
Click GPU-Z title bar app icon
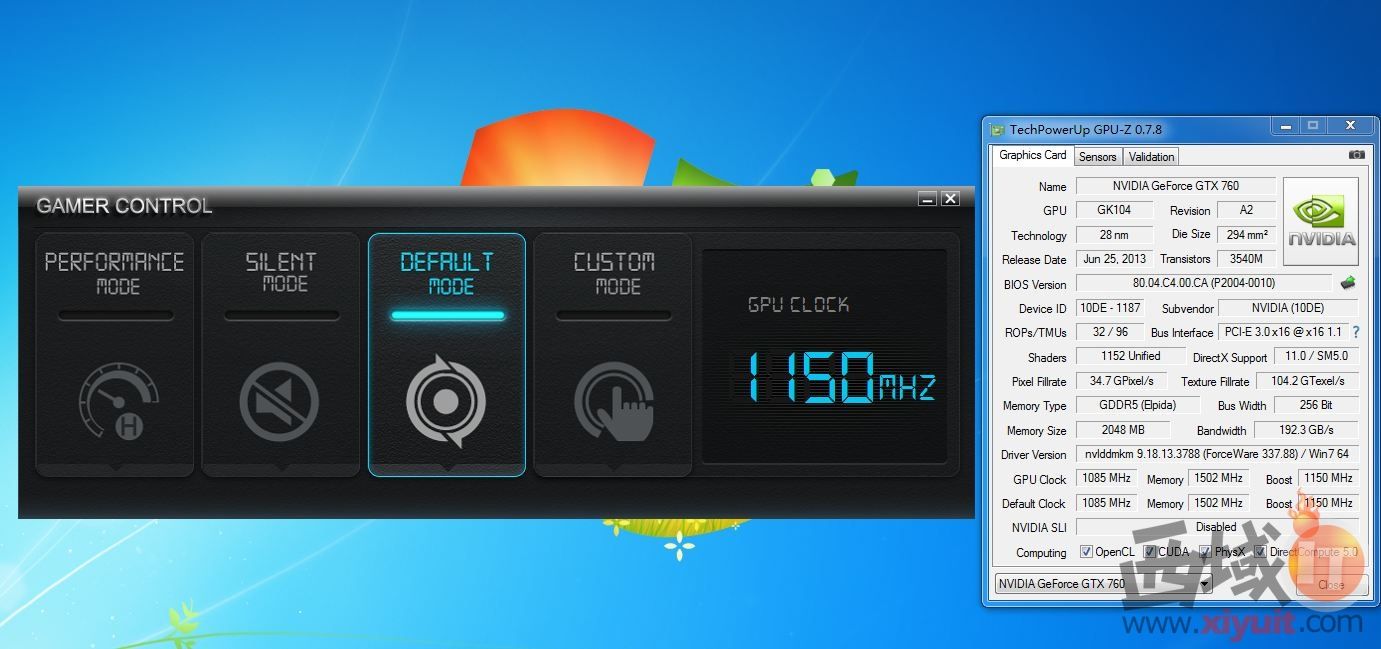click(x=996, y=129)
